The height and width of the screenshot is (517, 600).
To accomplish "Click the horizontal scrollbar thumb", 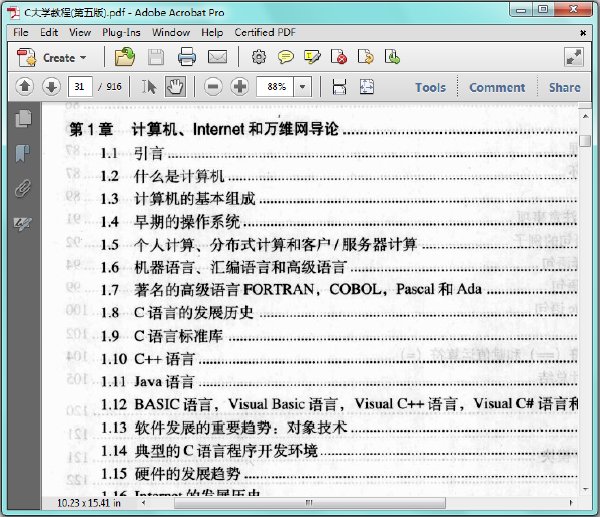I will [x=310, y=502].
